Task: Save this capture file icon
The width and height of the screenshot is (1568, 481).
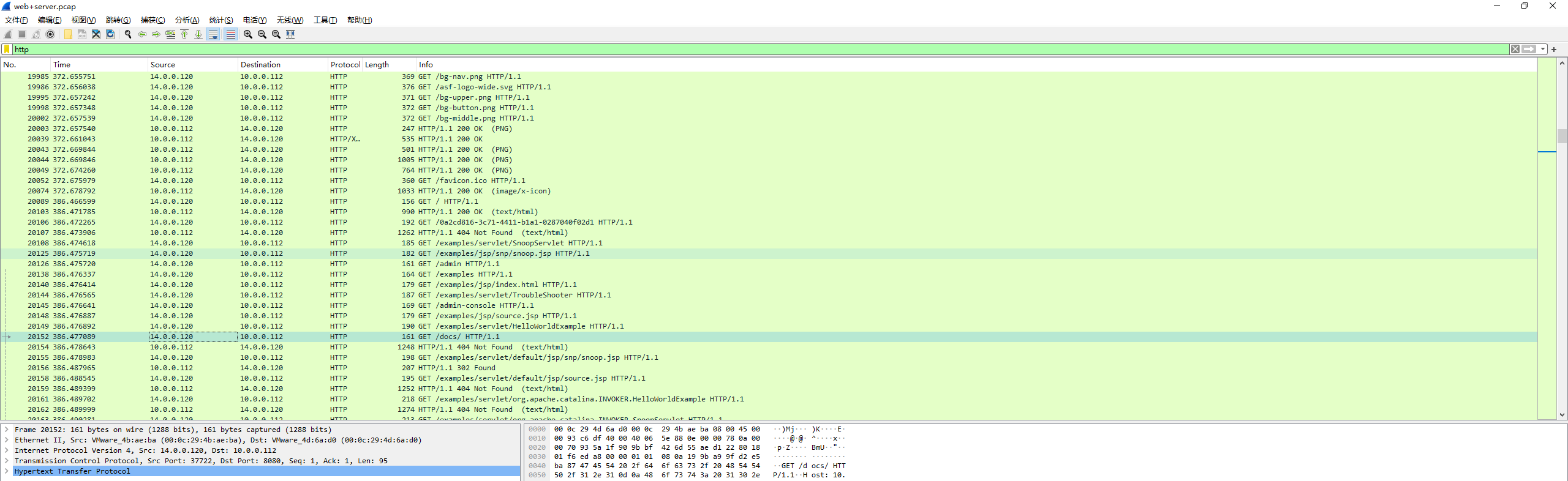Action: pos(82,34)
